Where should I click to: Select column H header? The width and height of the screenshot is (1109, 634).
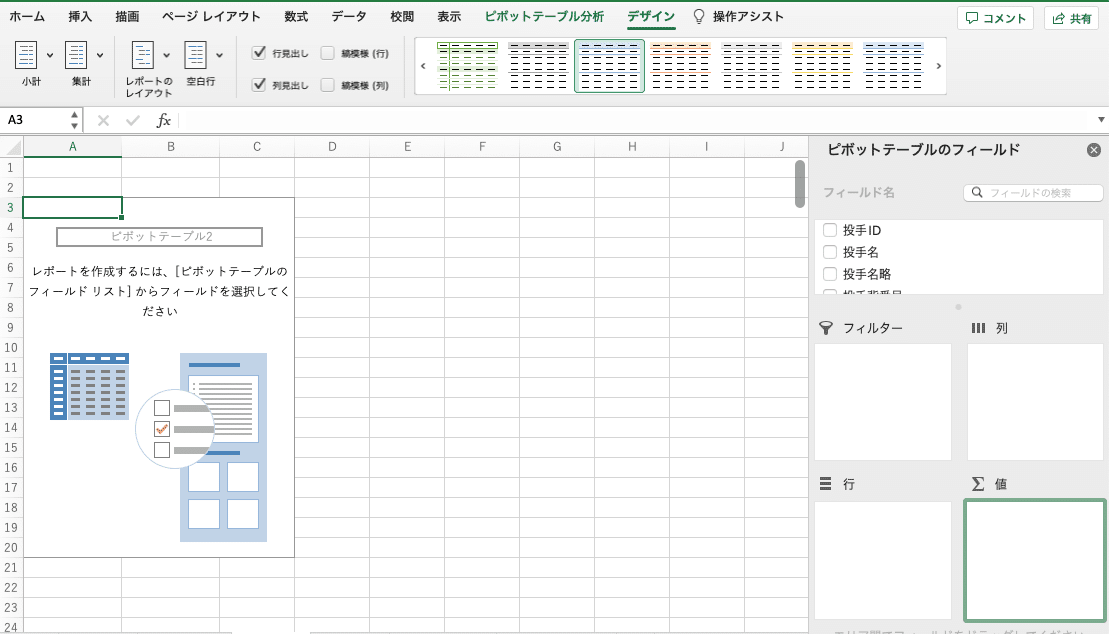click(632, 147)
